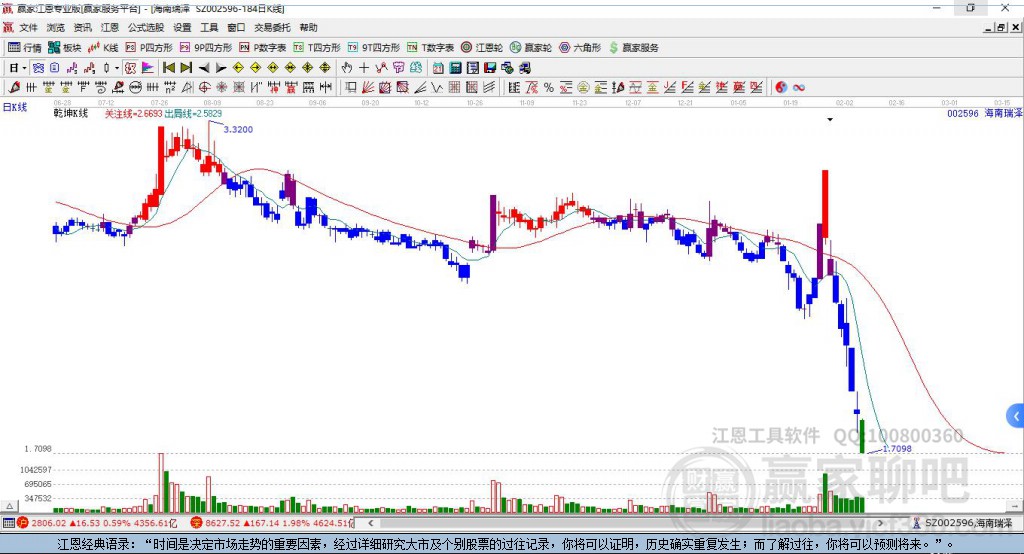Image resolution: width=1024 pixels, height=554 pixels.
Task: Select the hand pan tool
Action: pyautogui.click(x=347, y=68)
